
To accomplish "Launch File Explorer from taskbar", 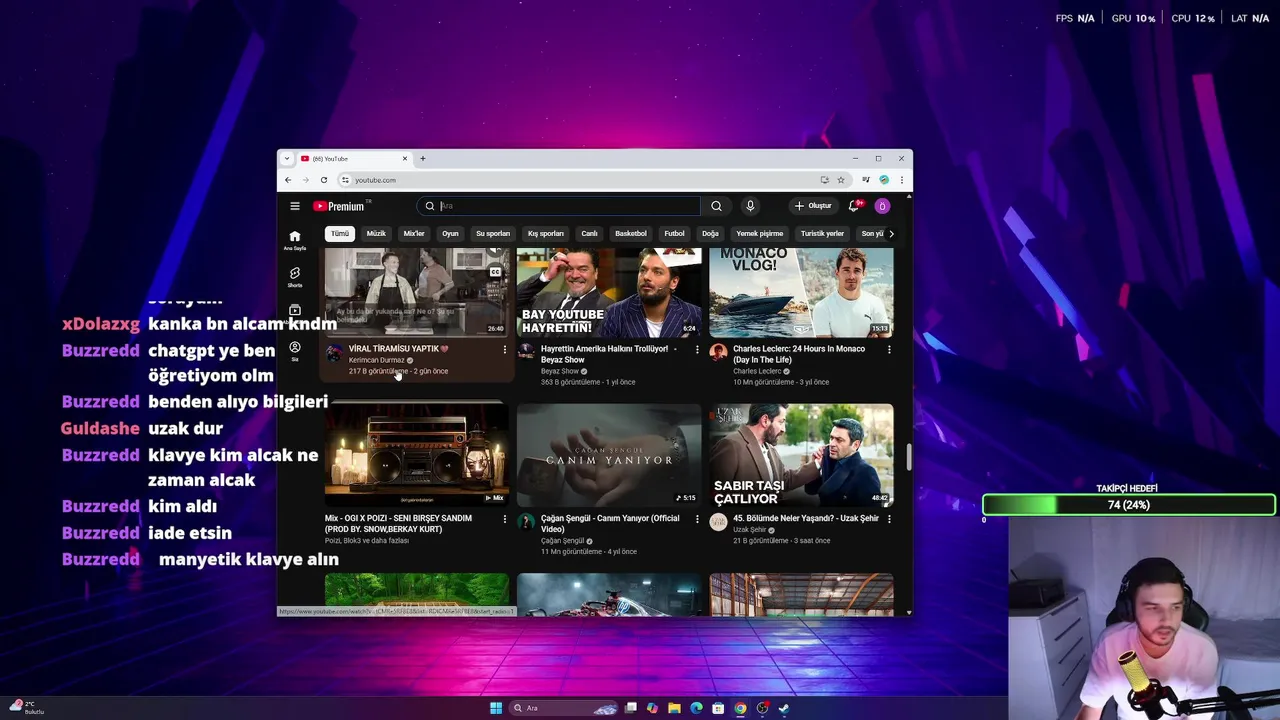I will click(674, 708).
